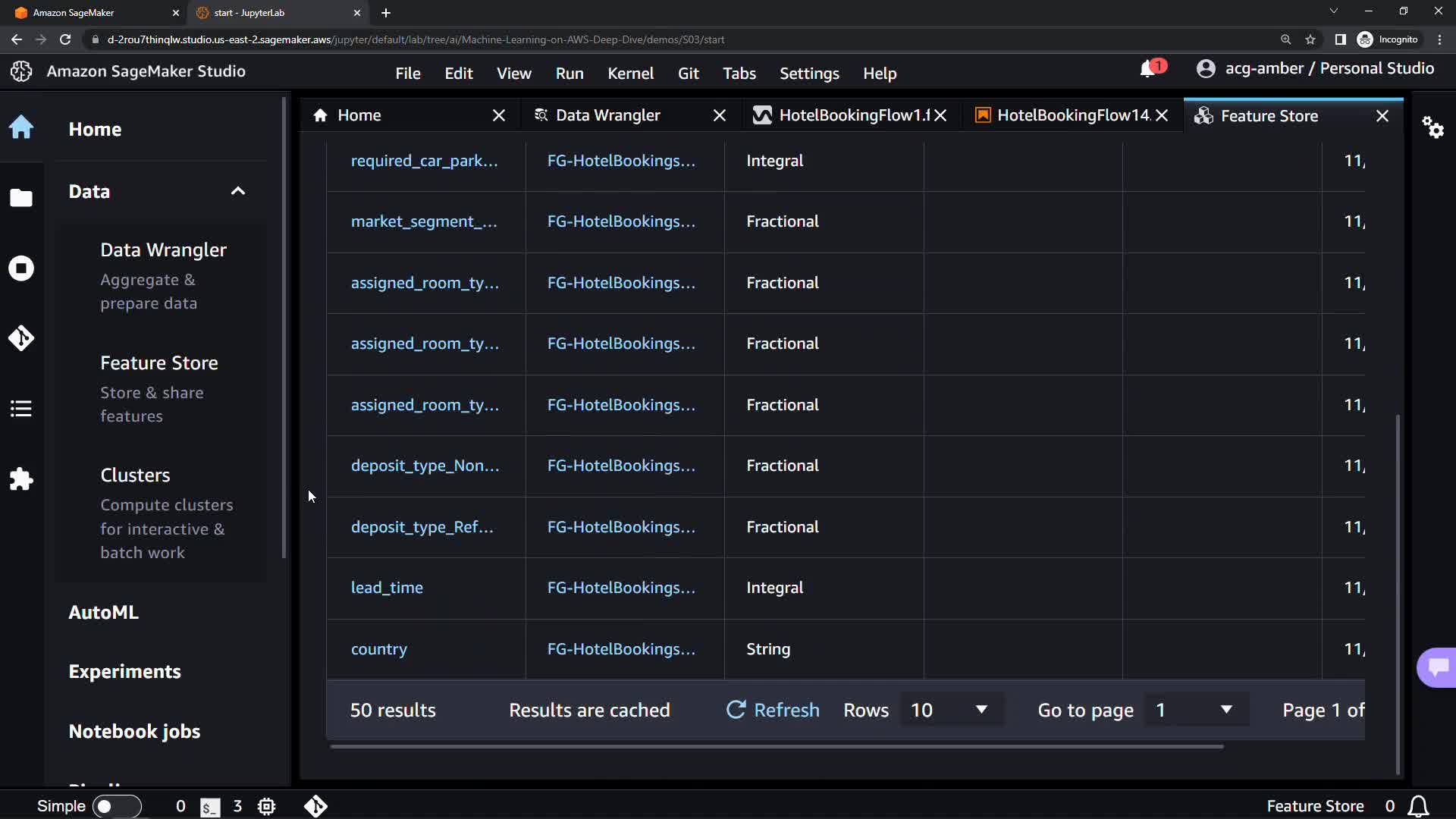The image size is (1456, 819).
Task: Toggle the Simple interface mode switch
Action: tap(116, 806)
